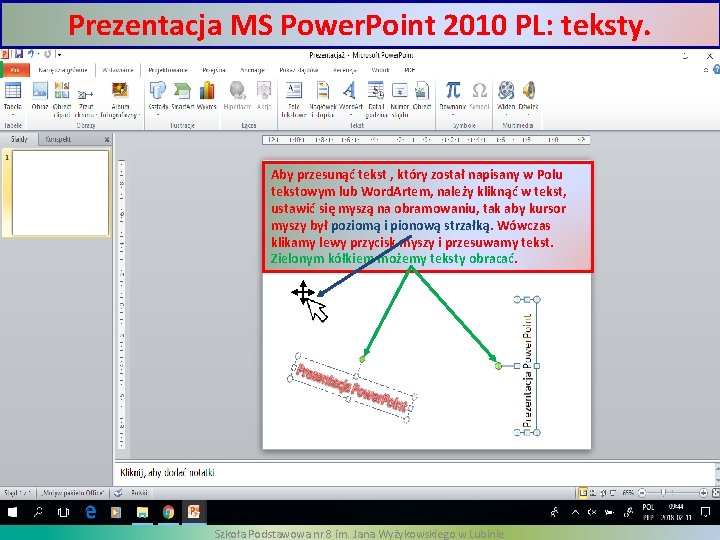720x540 pixels.
Task: Open PowerPoint Help question mark icon
Action: click(716, 70)
